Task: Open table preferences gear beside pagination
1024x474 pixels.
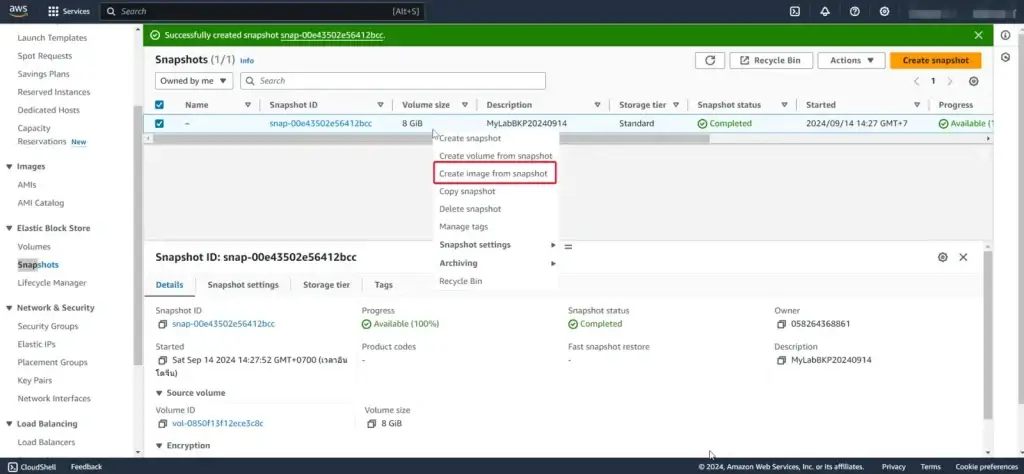Action: (974, 81)
